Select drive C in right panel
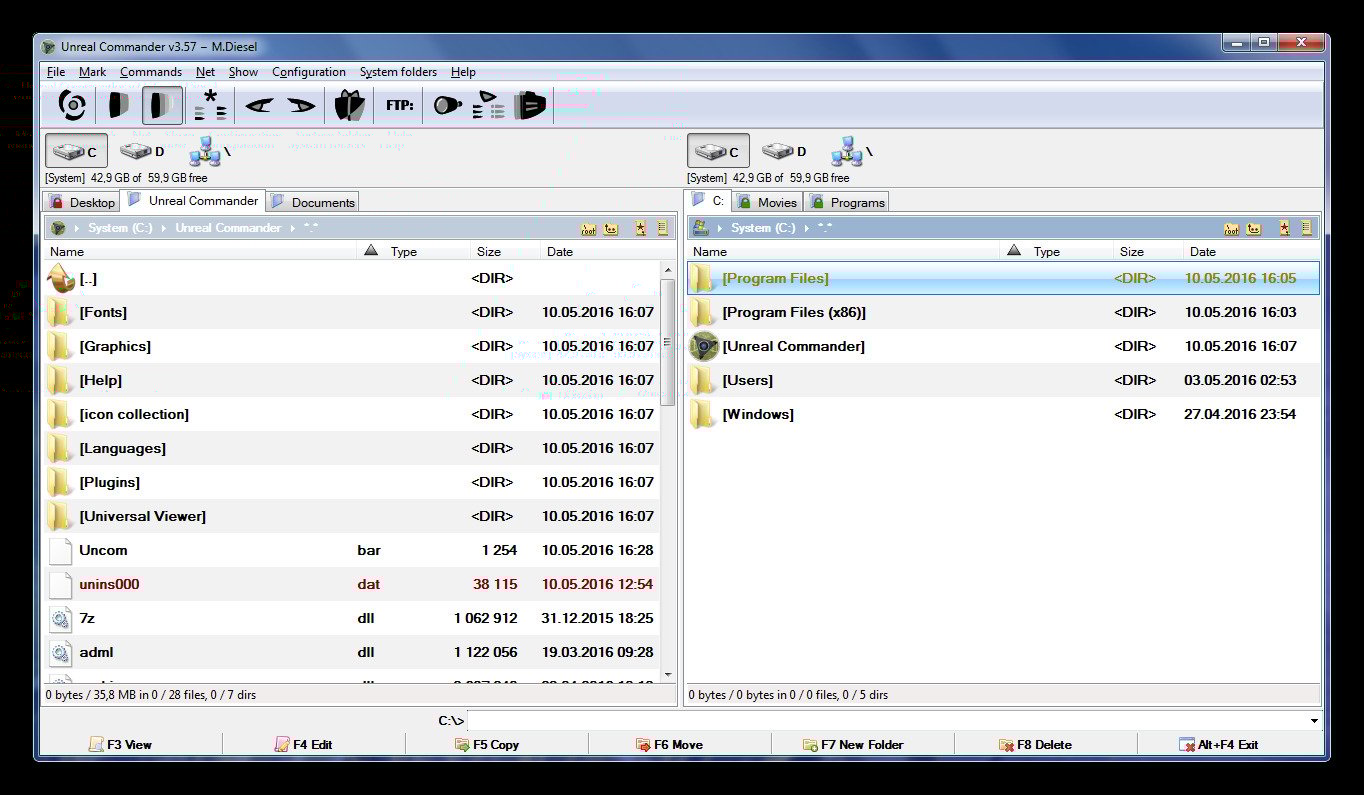Screen dimensions: 1364x795 [718, 151]
